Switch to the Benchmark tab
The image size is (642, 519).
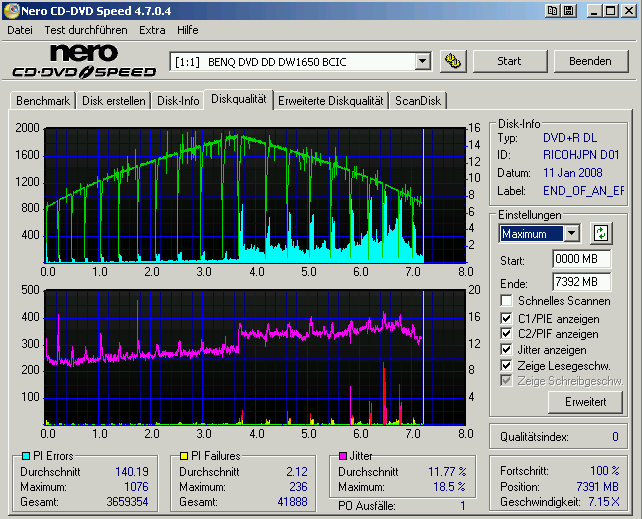point(43,101)
